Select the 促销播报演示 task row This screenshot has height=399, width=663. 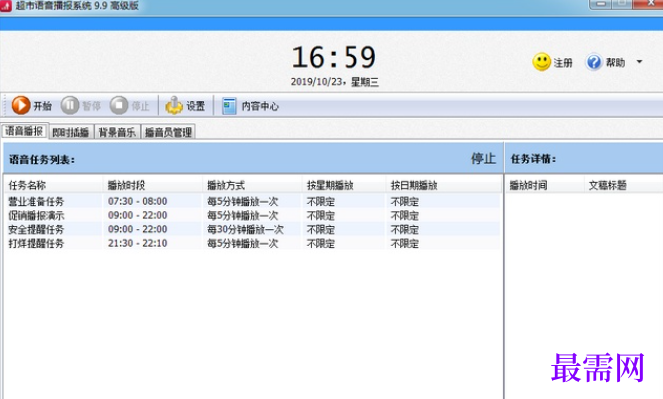252,216
